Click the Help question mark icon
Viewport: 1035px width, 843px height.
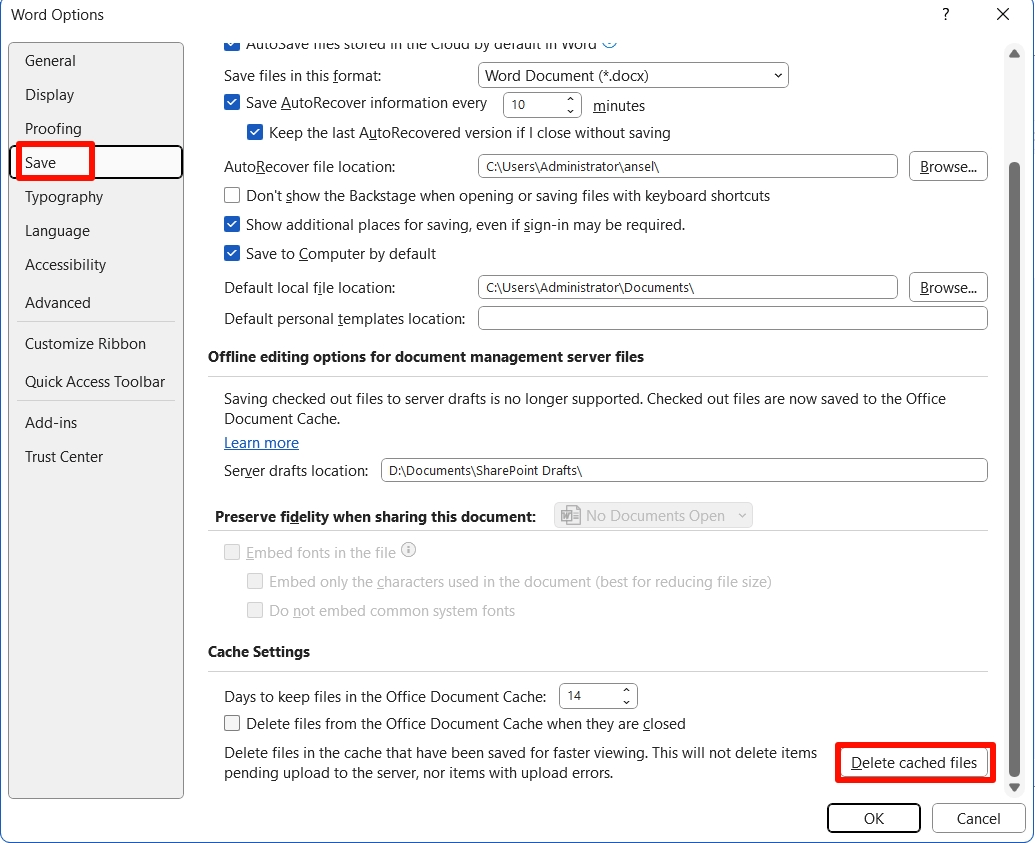[945, 15]
